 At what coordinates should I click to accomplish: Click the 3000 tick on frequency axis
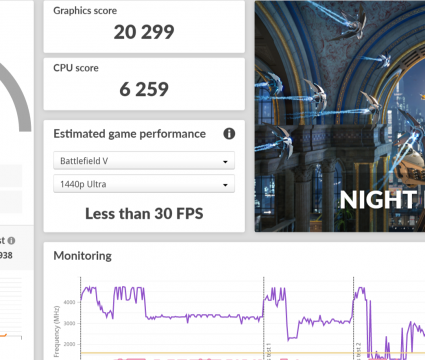point(70,323)
